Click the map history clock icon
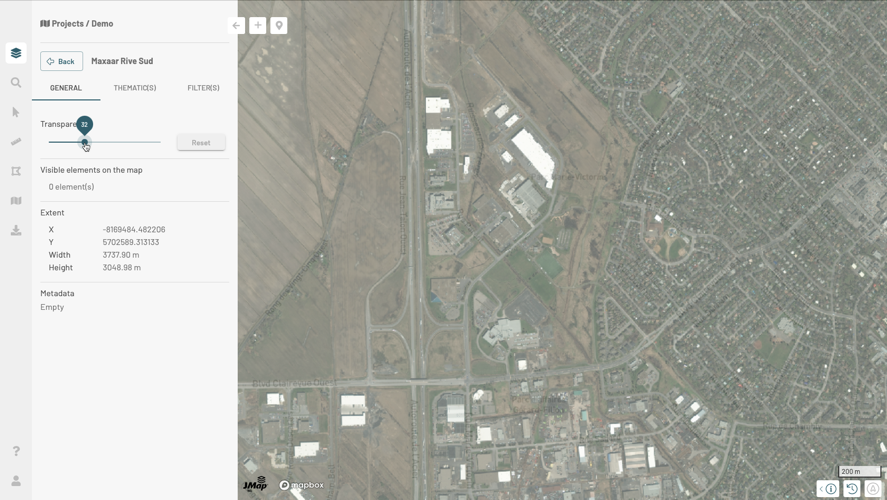The width and height of the screenshot is (887, 500). 852,489
